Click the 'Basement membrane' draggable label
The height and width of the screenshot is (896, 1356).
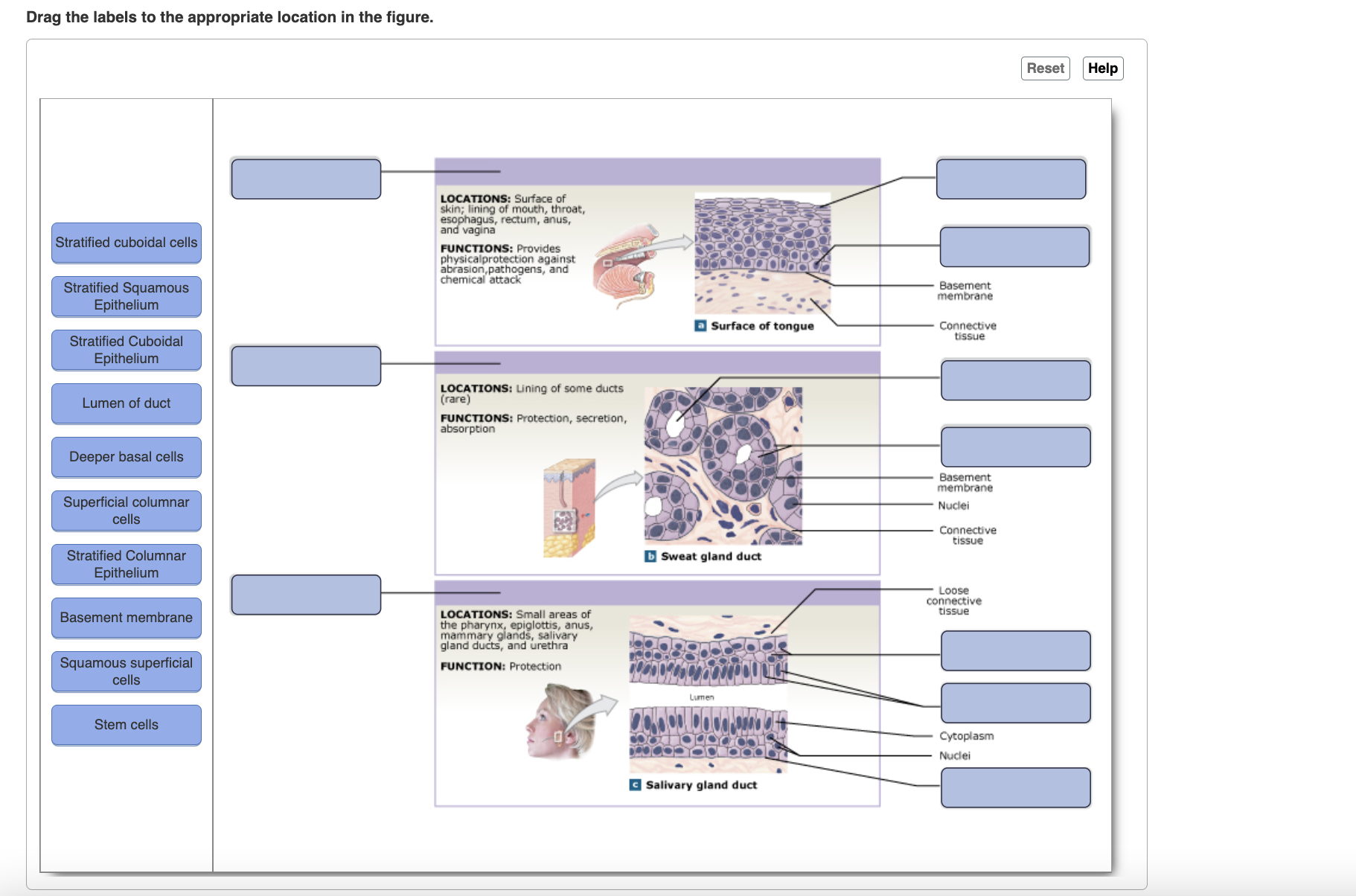point(127,618)
